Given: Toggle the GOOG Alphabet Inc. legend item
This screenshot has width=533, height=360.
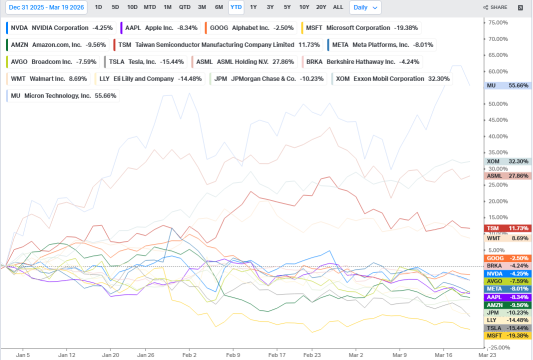Looking at the screenshot, I should (251, 28).
